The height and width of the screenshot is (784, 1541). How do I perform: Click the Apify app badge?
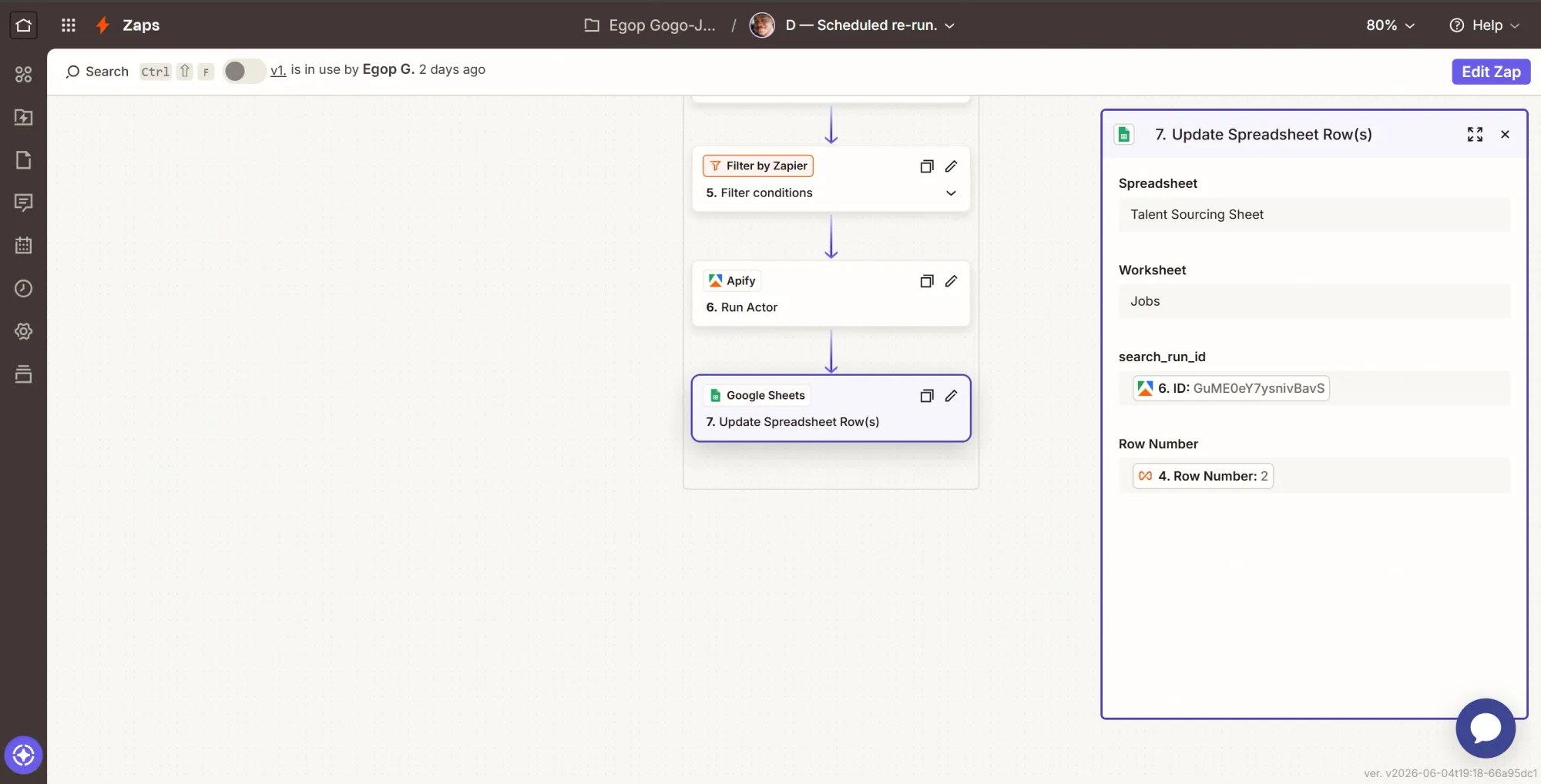tap(732, 280)
